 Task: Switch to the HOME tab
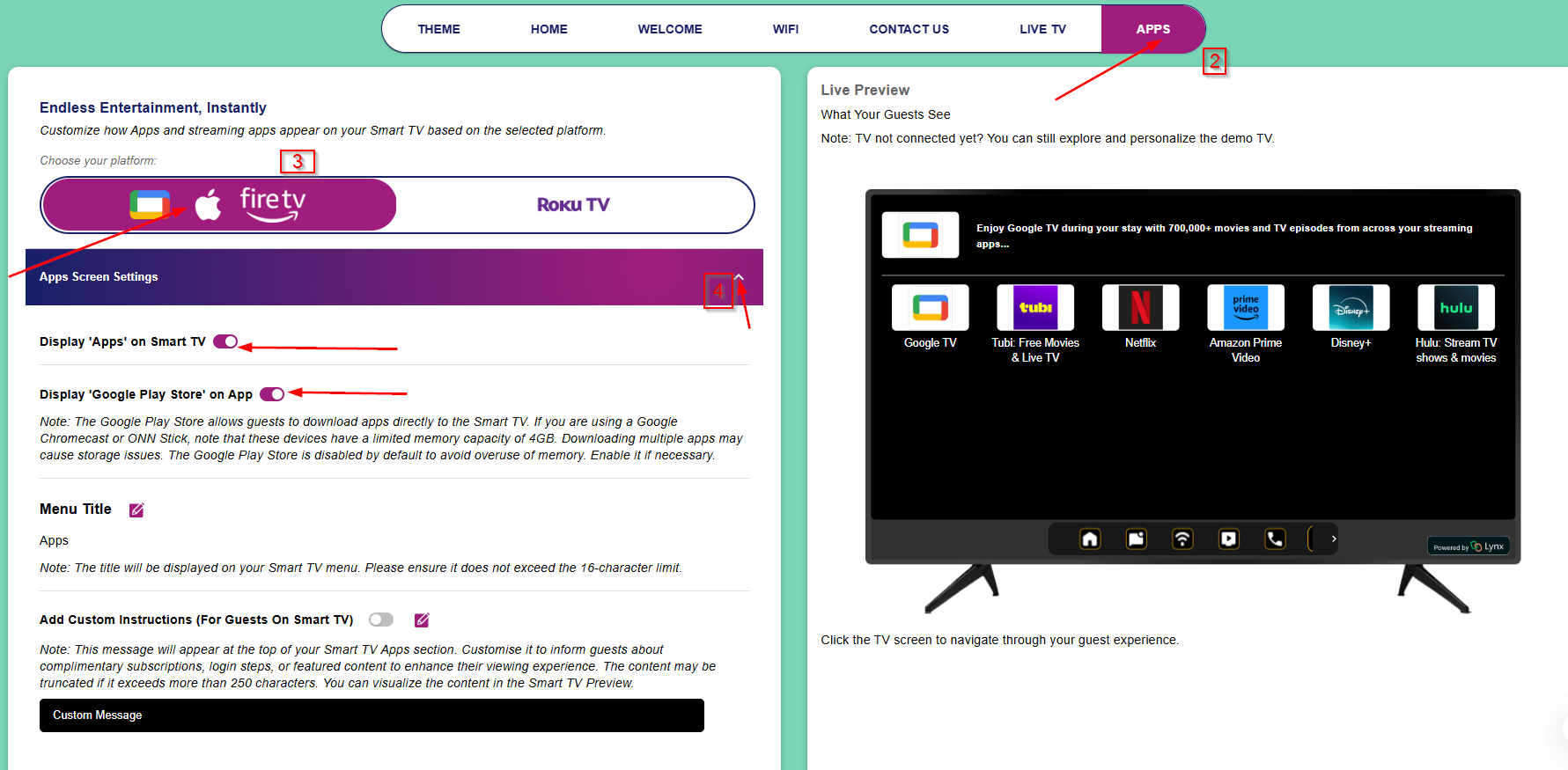tap(548, 29)
